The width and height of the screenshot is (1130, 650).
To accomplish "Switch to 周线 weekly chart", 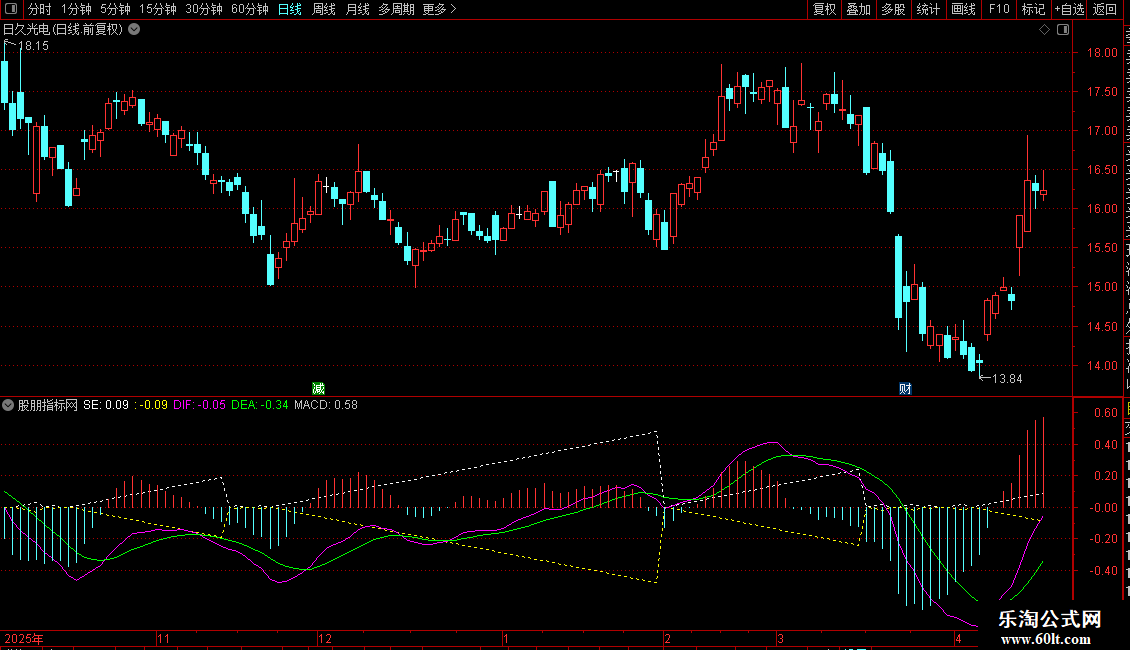I will 324,9.
